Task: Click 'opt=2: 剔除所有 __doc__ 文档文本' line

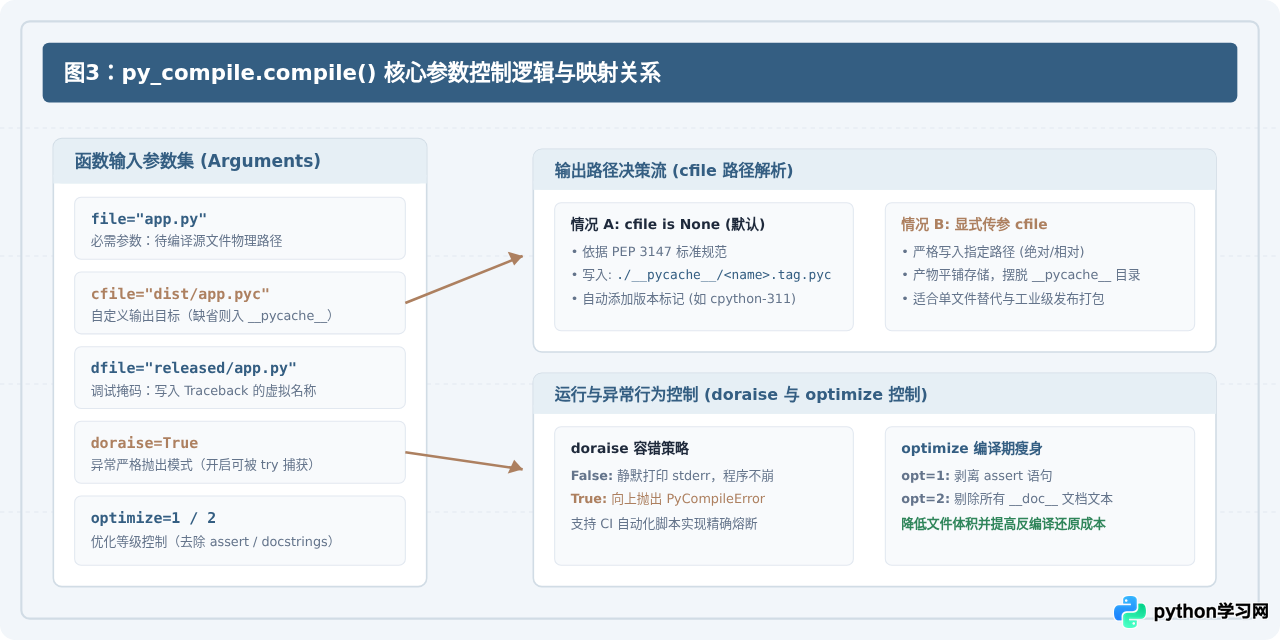Action: click(1007, 499)
